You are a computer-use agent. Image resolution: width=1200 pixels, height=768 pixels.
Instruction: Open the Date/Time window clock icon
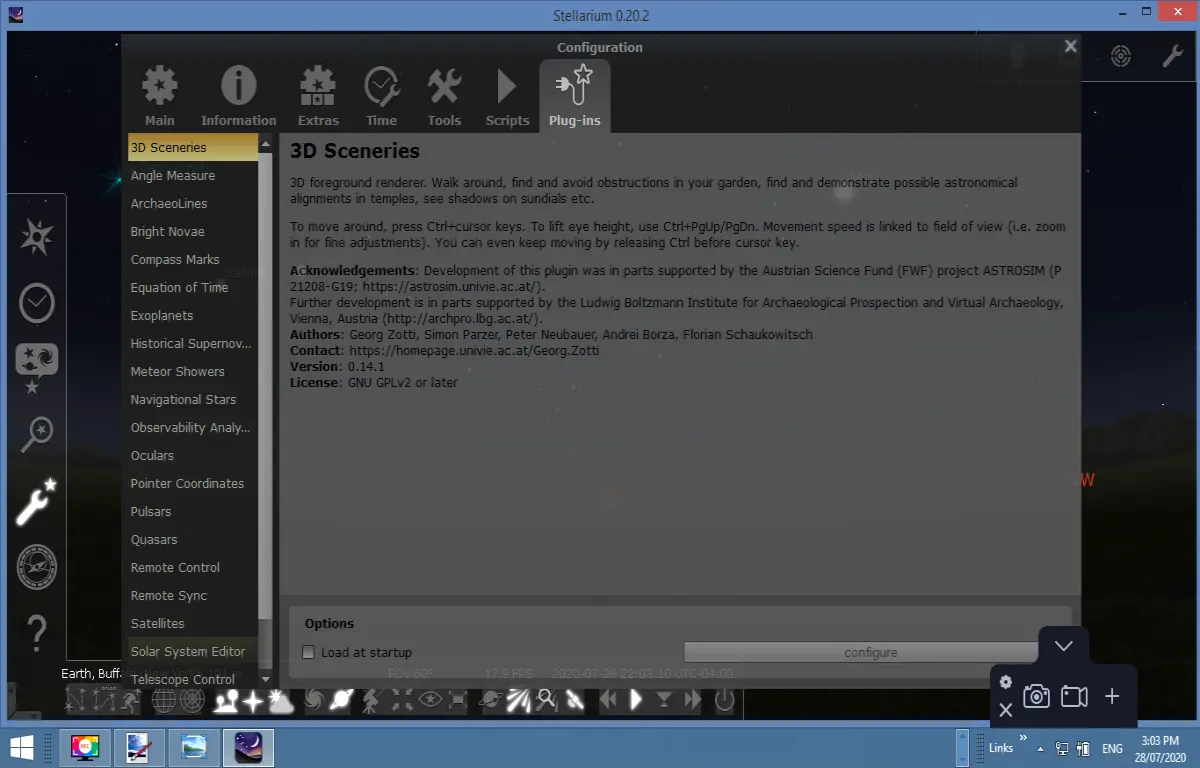point(37,303)
